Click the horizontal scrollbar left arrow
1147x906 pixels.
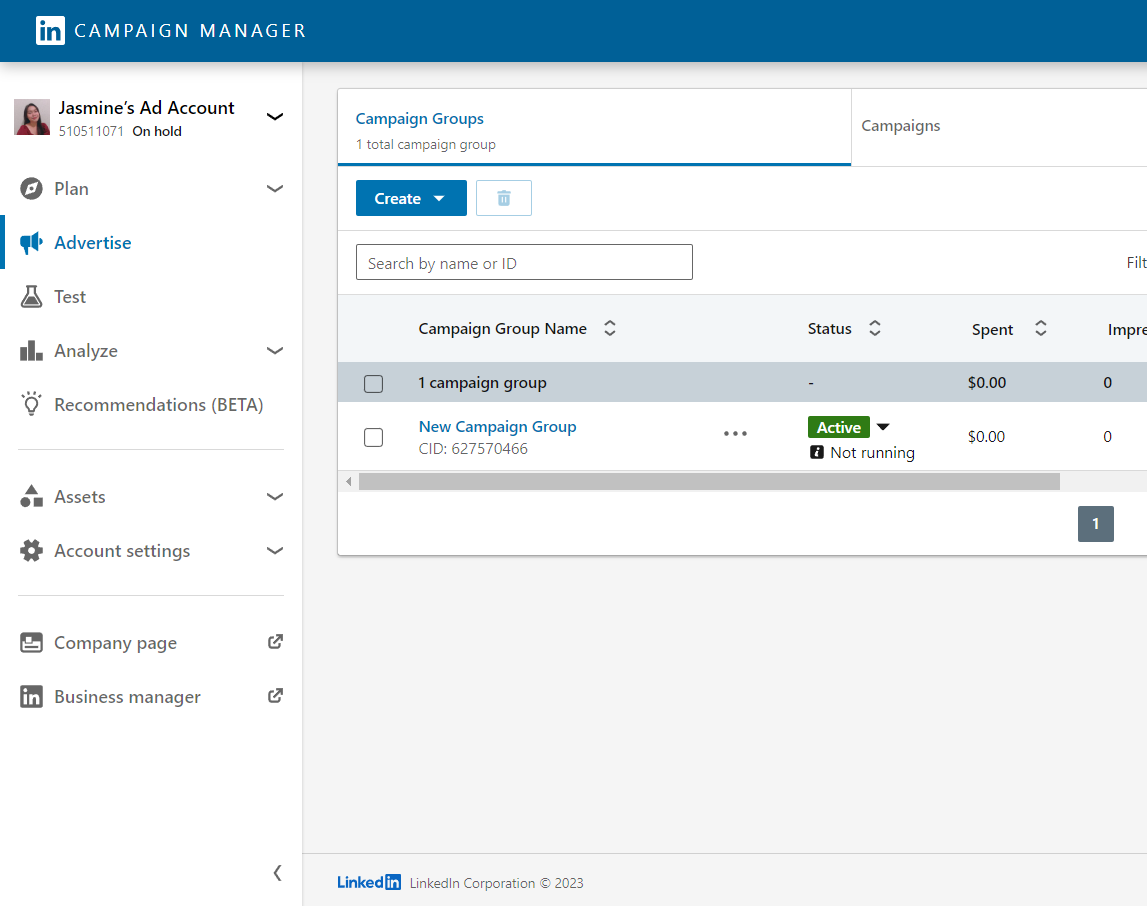349,482
